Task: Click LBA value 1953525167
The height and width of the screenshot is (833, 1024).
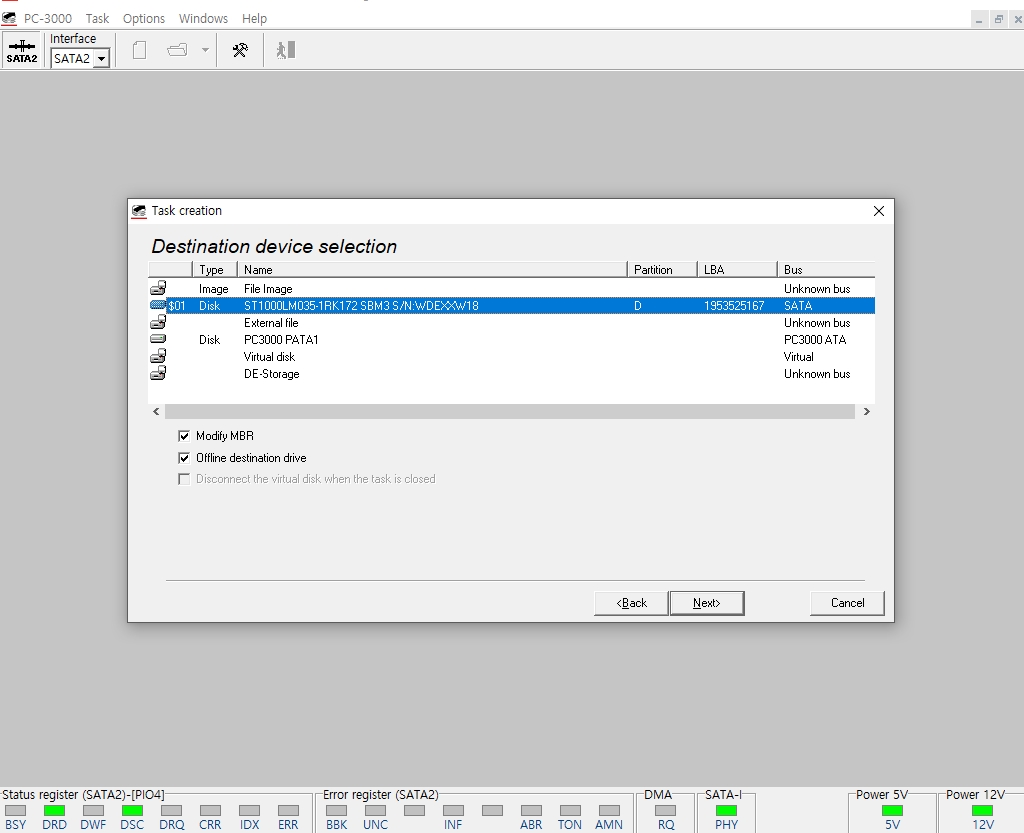Action: 734,306
